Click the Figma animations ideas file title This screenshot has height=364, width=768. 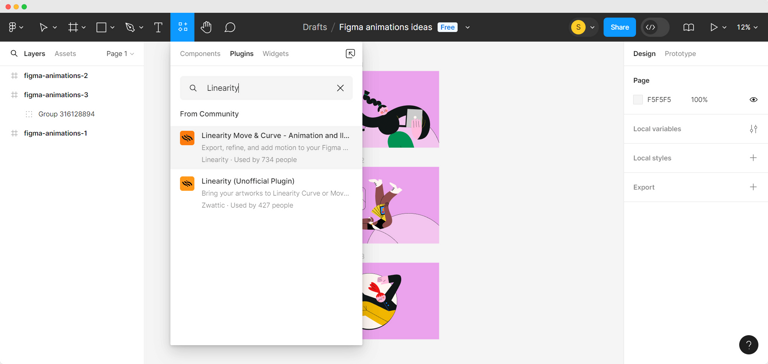click(x=385, y=27)
